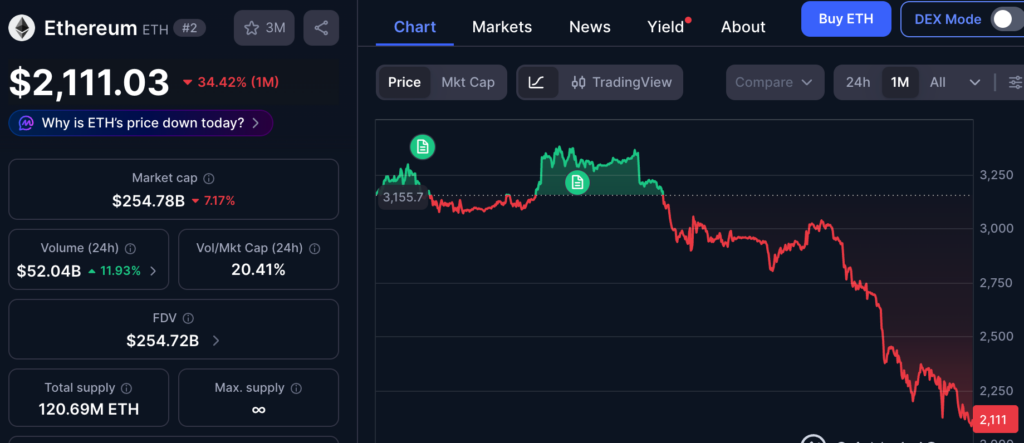Select the line chart view icon

[537, 82]
